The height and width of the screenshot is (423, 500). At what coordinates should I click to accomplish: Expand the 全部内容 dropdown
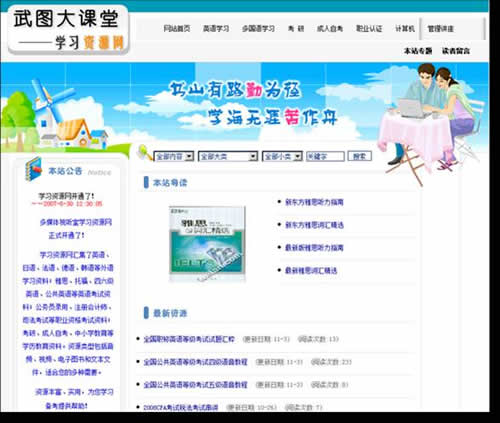click(x=173, y=156)
